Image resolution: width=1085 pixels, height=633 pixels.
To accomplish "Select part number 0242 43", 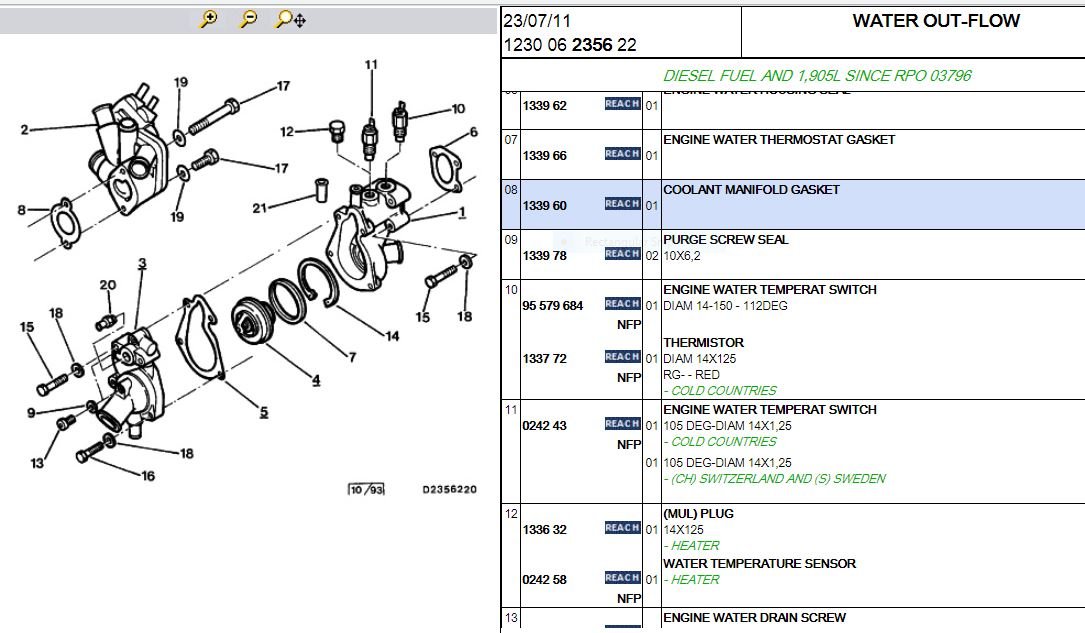I will click(x=545, y=425).
